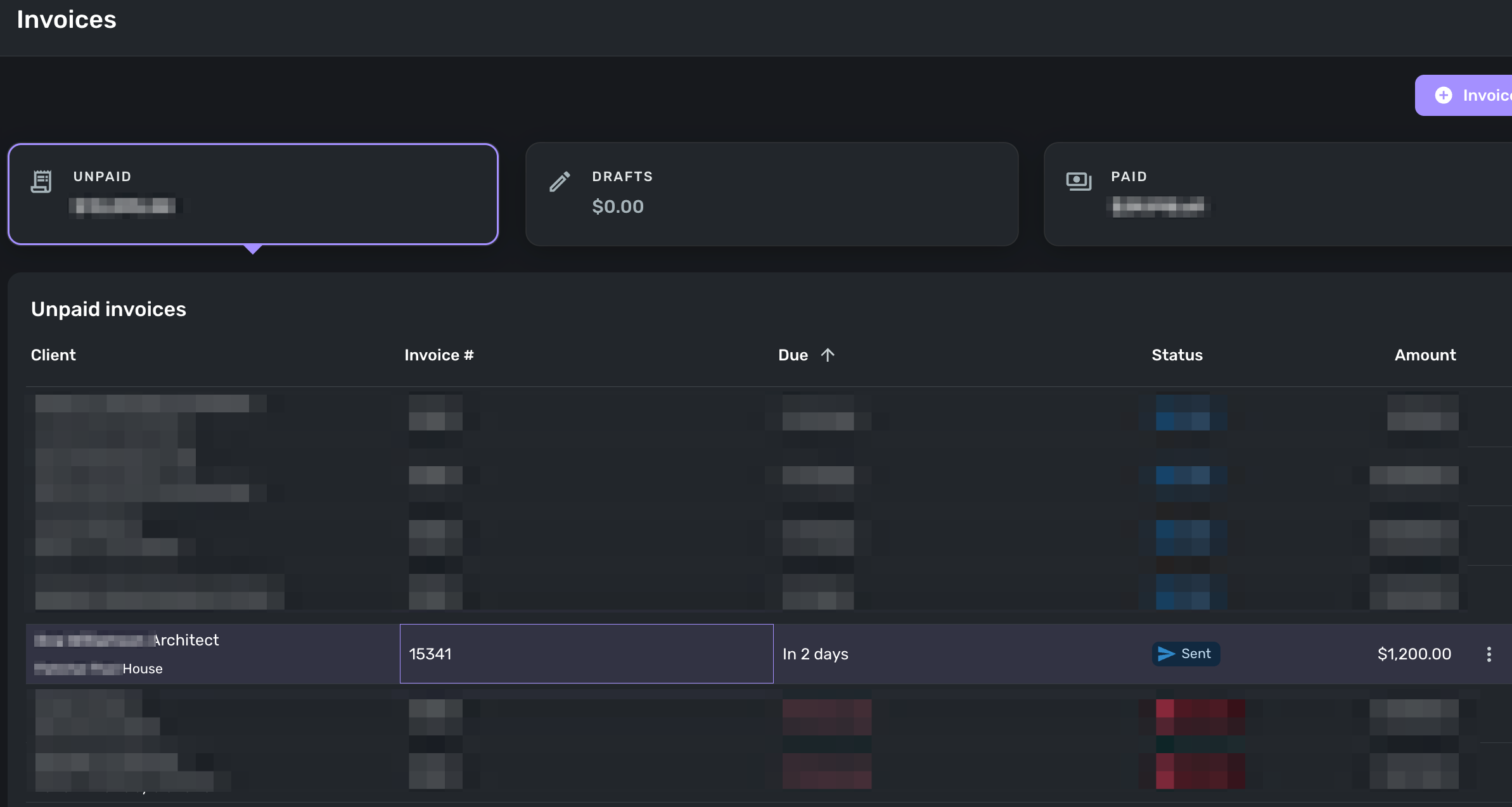This screenshot has width=1512, height=807.
Task: Sort by Amount column header
Action: (x=1425, y=355)
